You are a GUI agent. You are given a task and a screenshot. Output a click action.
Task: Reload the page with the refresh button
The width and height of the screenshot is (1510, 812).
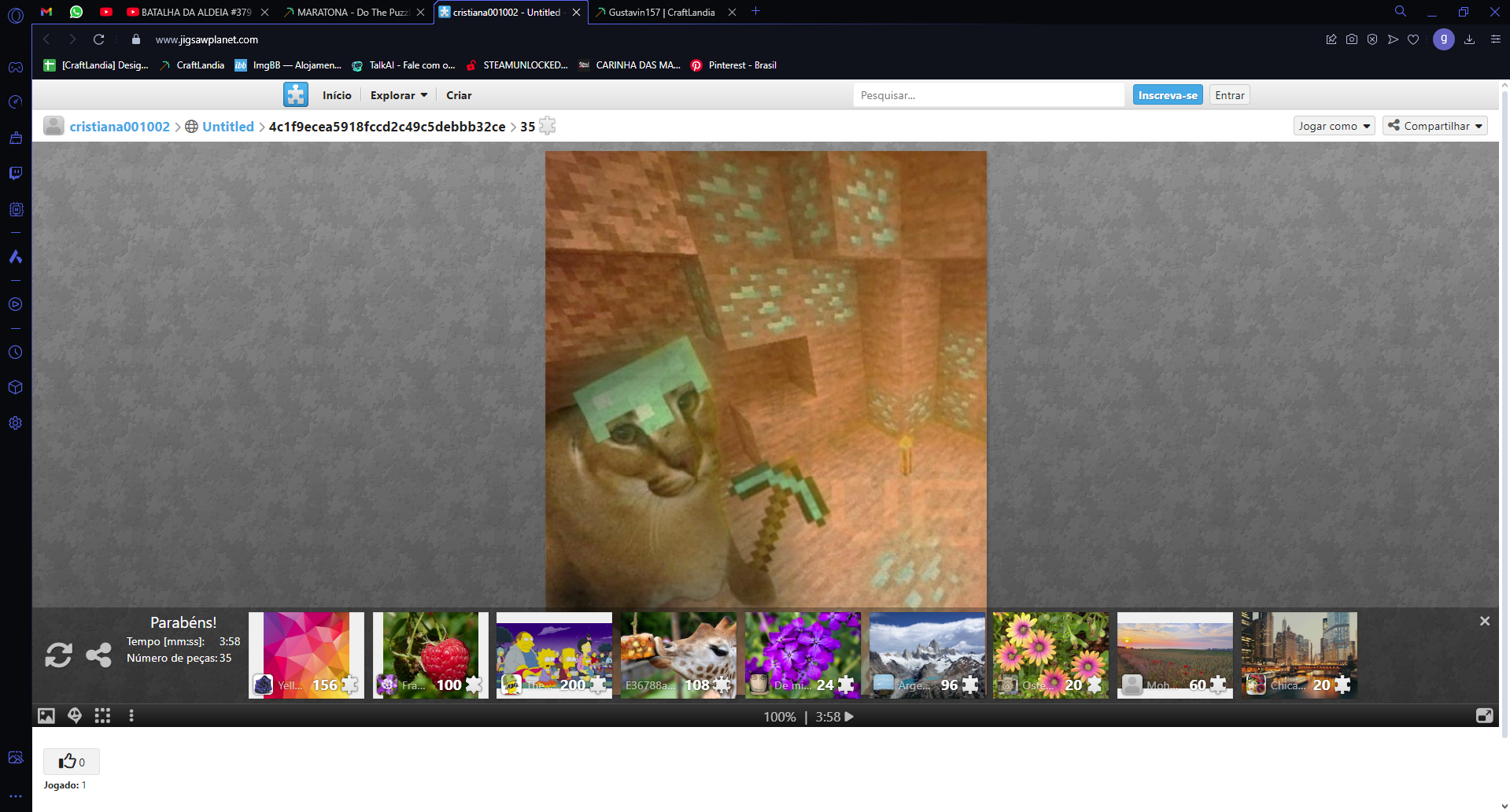(98, 39)
